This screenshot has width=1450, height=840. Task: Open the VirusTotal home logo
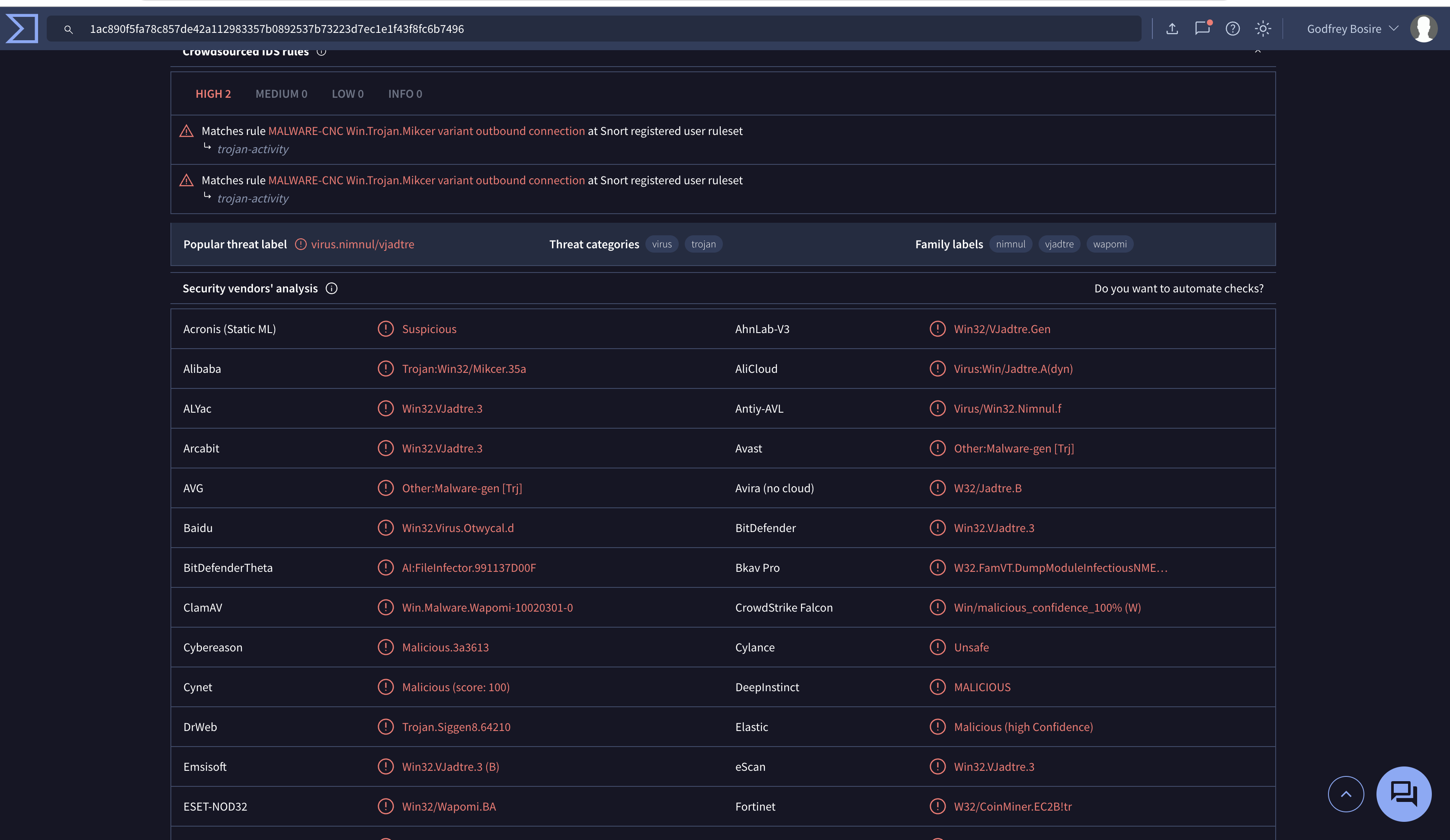22,28
